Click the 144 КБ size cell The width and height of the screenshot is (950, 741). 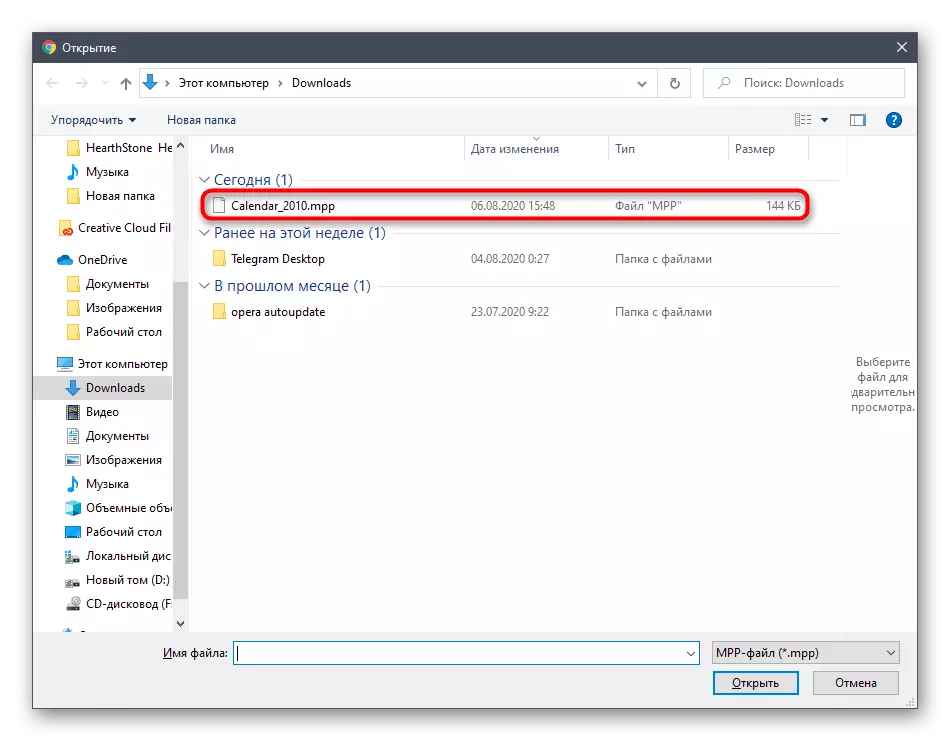[x=783, y=206]
